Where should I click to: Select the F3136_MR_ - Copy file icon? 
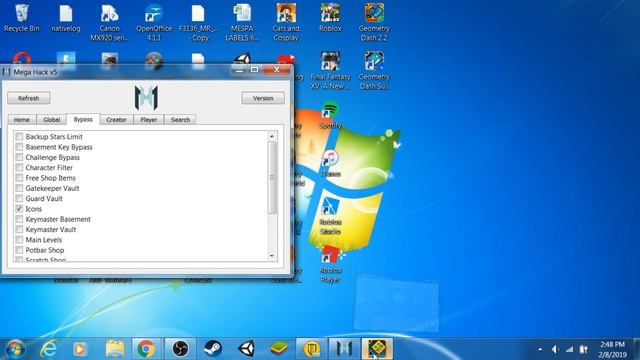(198, 22)
